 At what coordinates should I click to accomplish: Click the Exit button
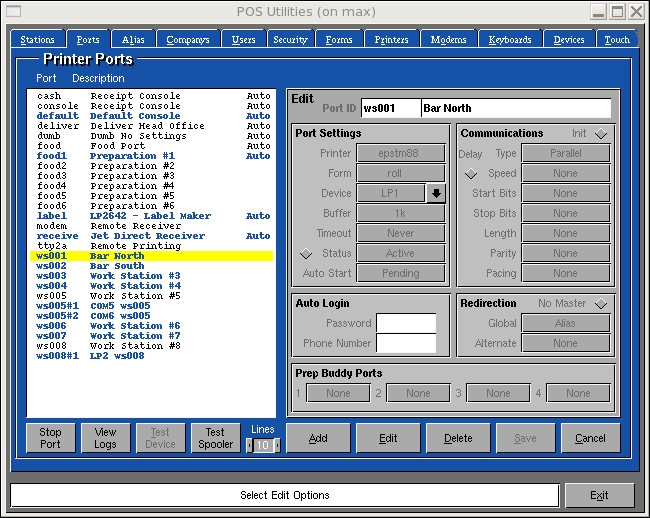pos(599,495)
